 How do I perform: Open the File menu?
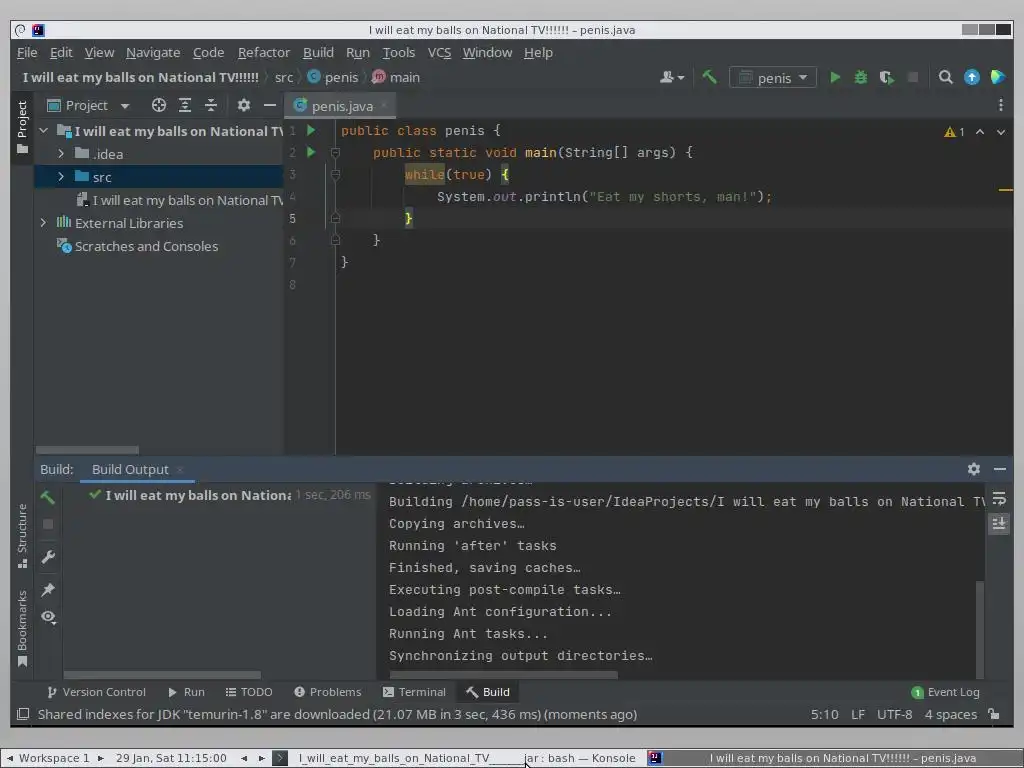coord(27,52)
